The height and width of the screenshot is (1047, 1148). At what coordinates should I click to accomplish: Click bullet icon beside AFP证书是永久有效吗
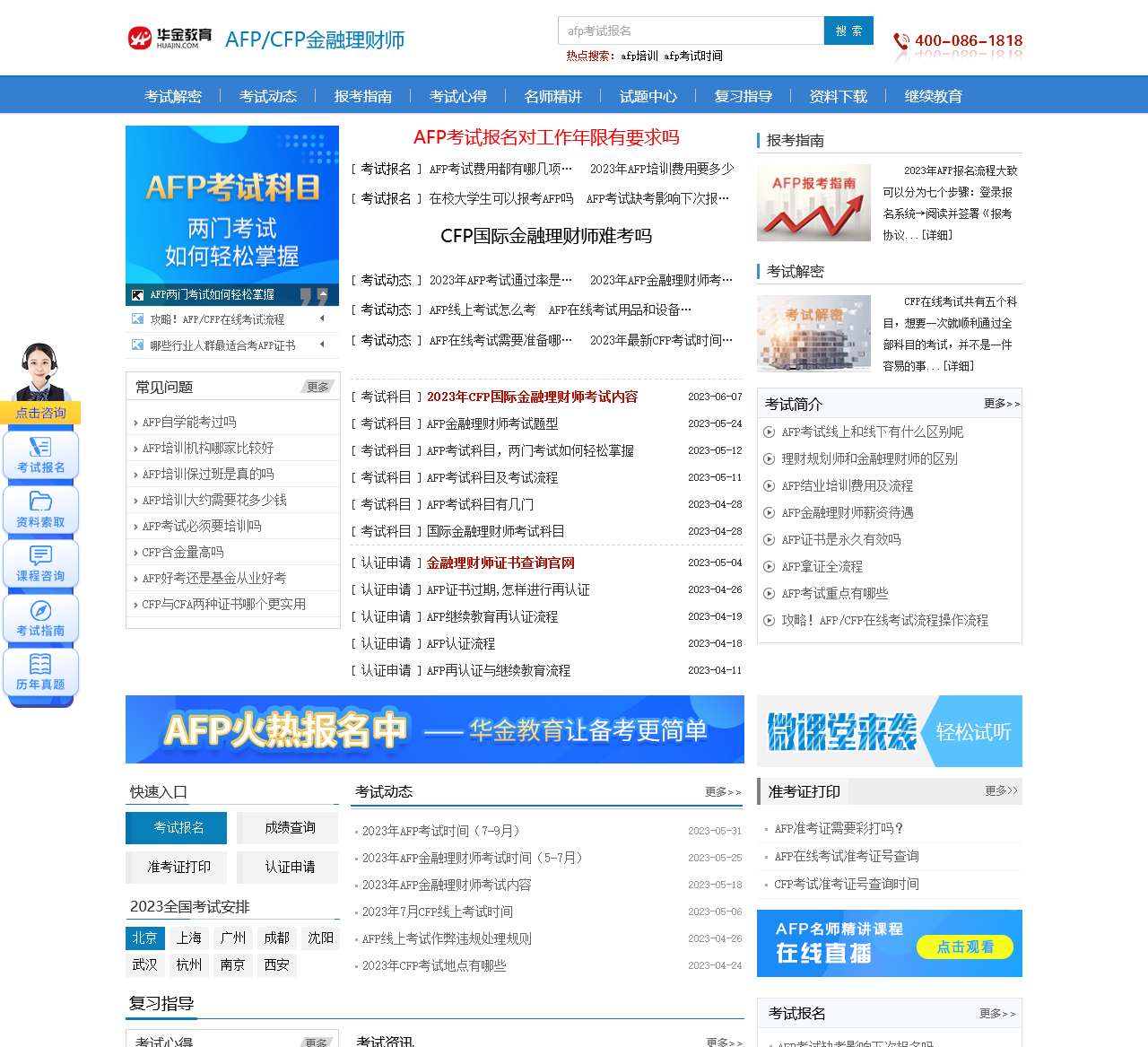pos(769,540)
